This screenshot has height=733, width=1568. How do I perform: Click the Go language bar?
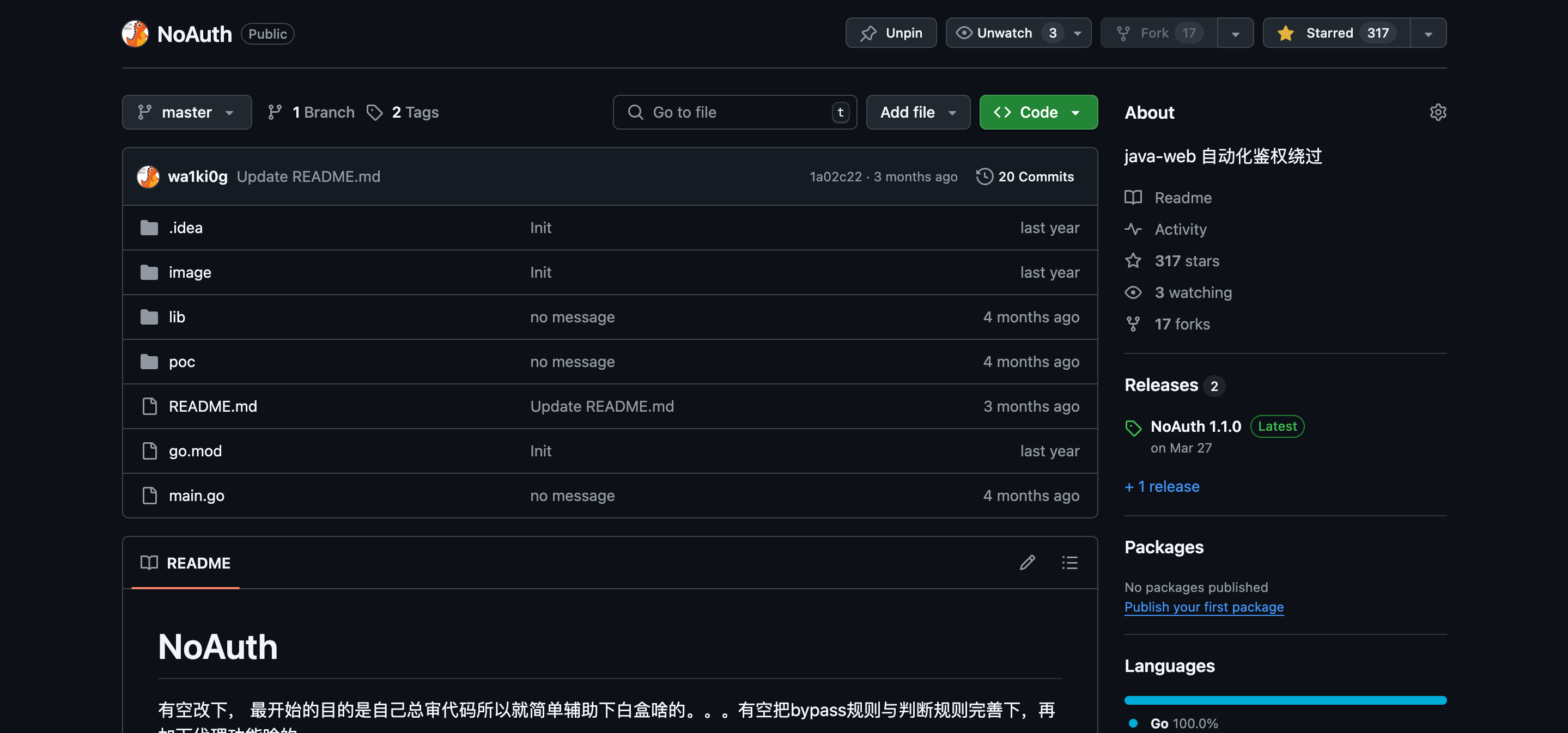coord(1286,700)
